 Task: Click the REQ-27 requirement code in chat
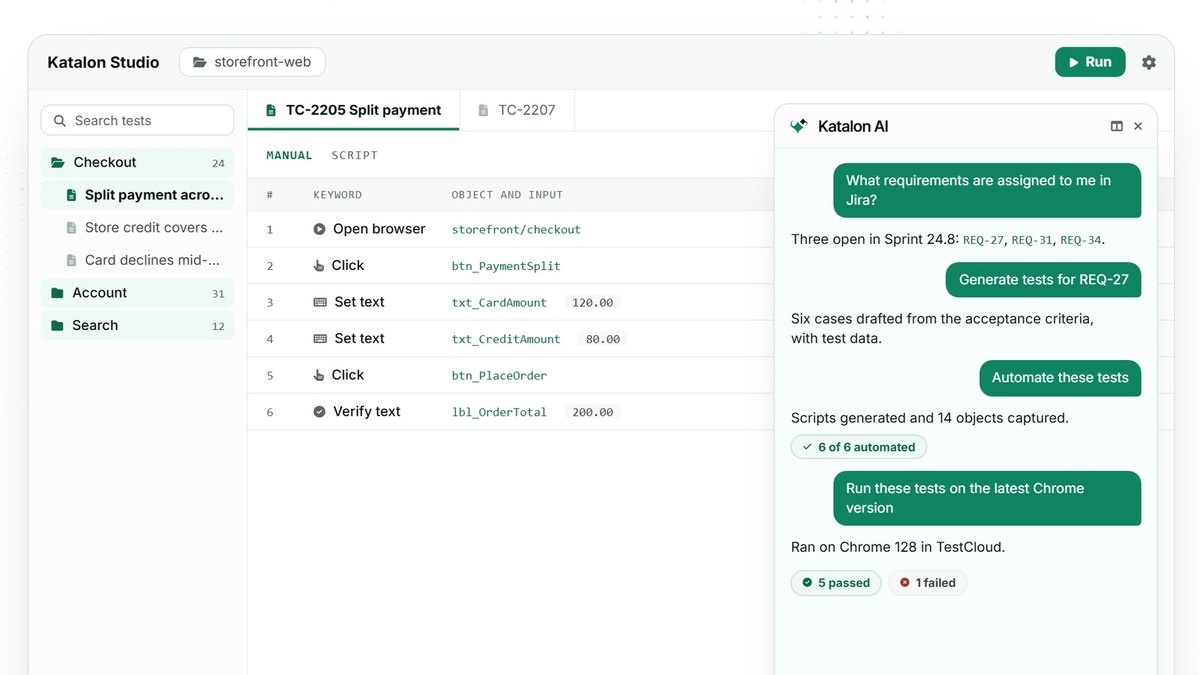click(984, 240)
